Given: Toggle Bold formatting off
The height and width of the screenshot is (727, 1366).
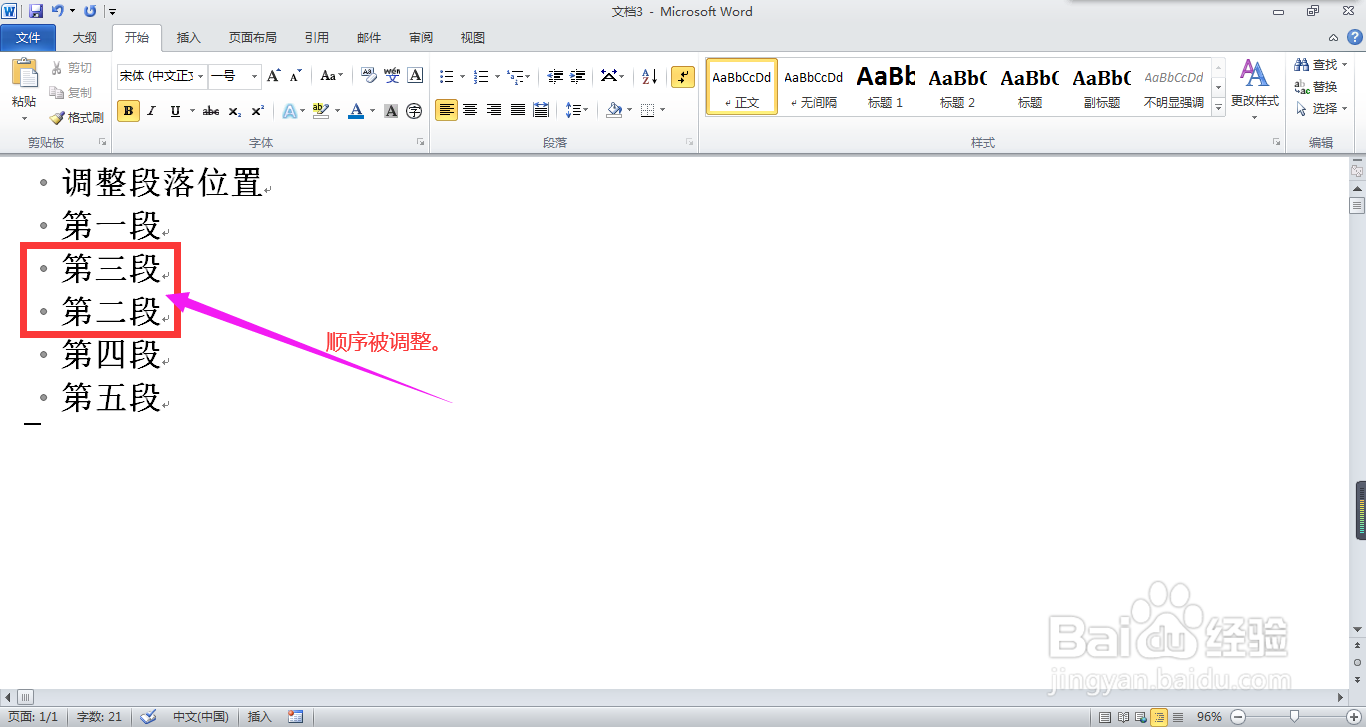Looking at the screenshot, I should (x=128, y=110).
